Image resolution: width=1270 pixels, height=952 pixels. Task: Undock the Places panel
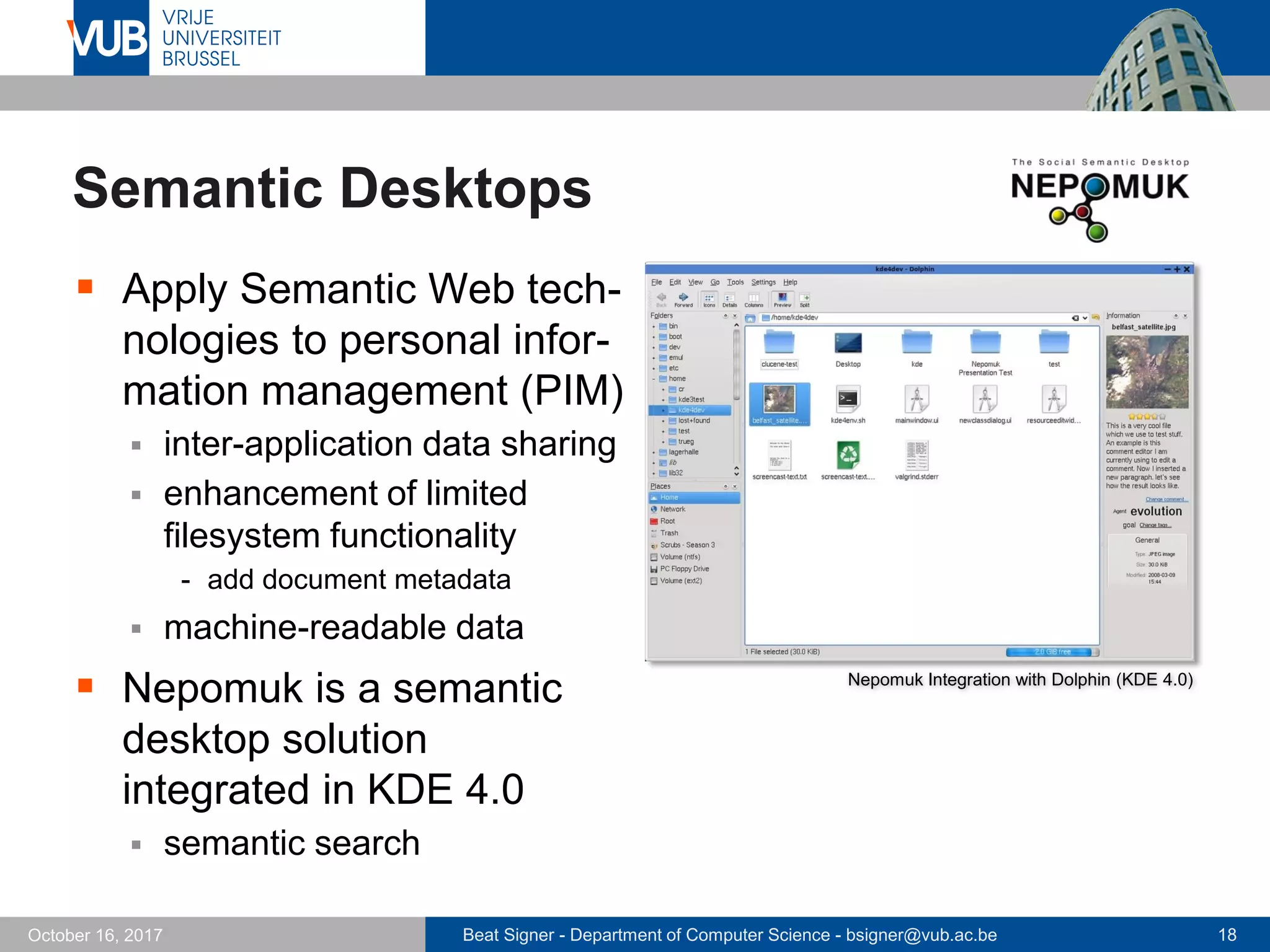[x=726, y=487]
